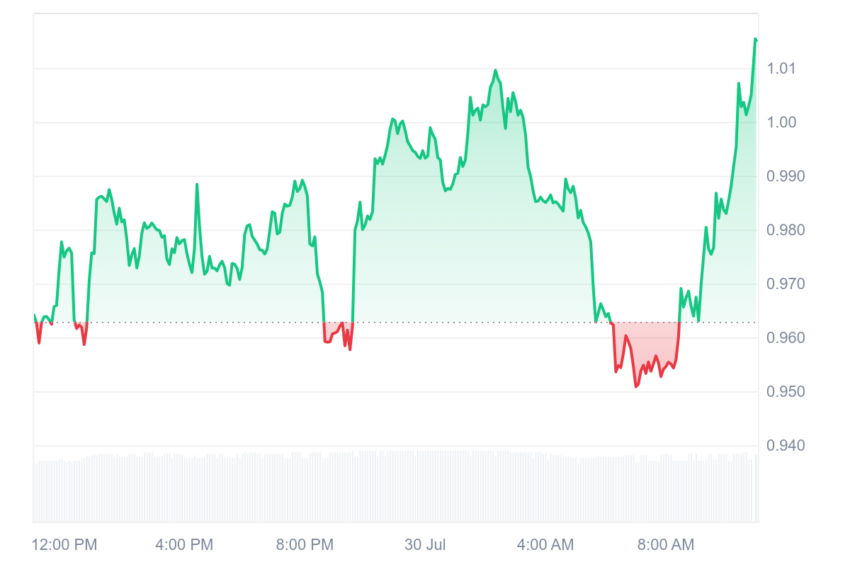Select the lowest red trough near 0.950
Image resolution: width=850 pixels, height=567 pixels.
tap(636, 386)
